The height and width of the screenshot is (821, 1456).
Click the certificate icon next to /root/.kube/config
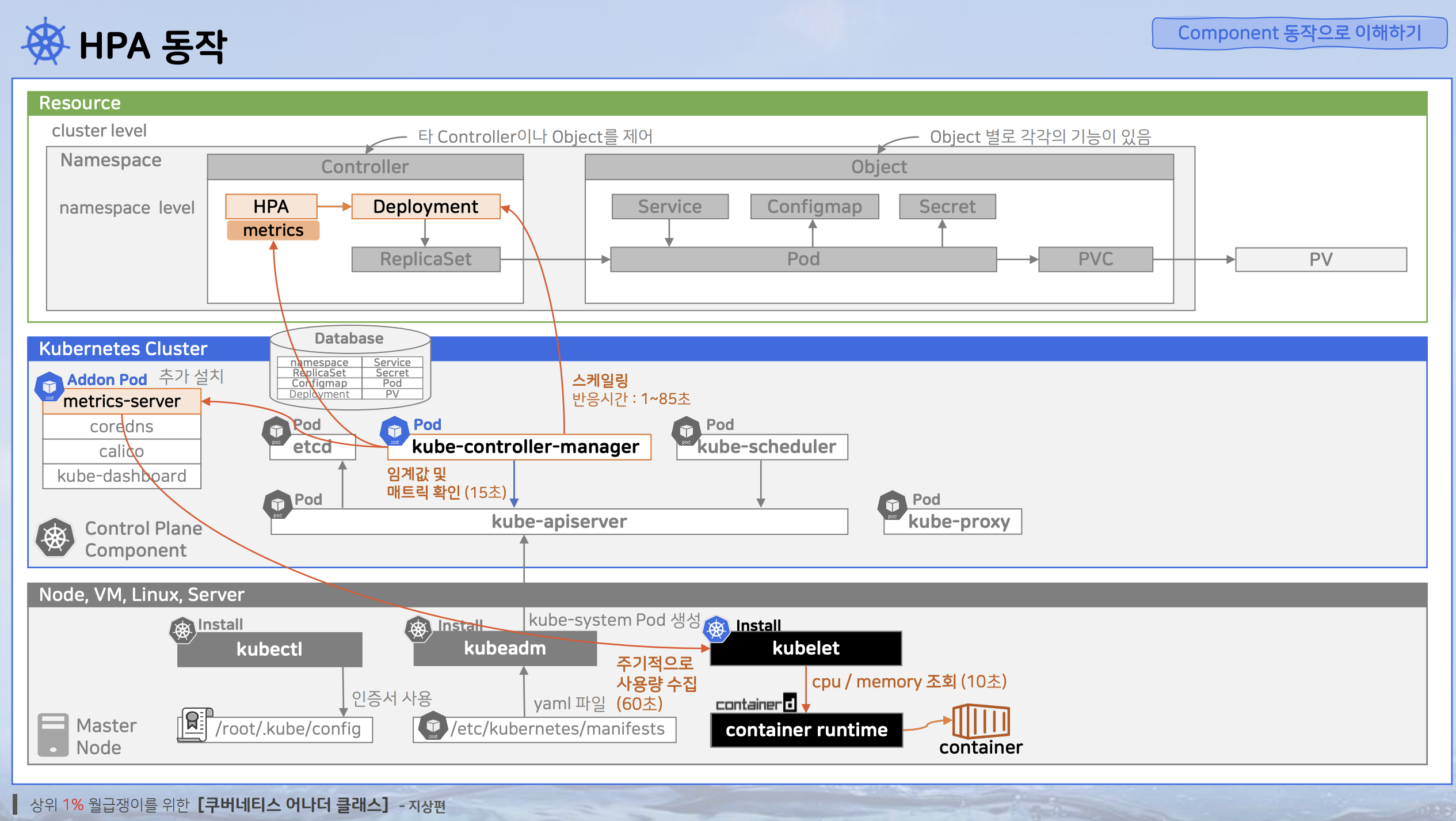[194, 724]
